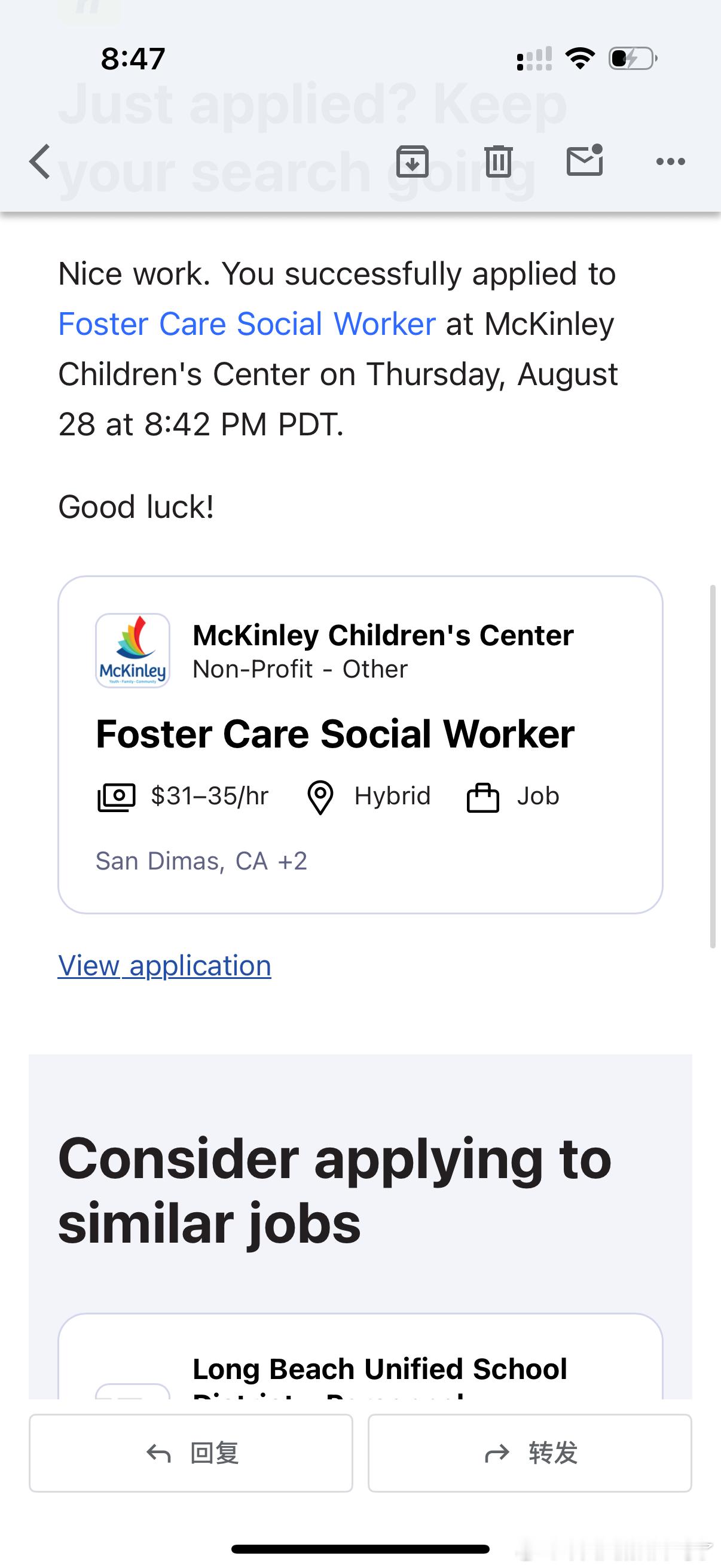Archive this email with the box icon

[413, 161]
